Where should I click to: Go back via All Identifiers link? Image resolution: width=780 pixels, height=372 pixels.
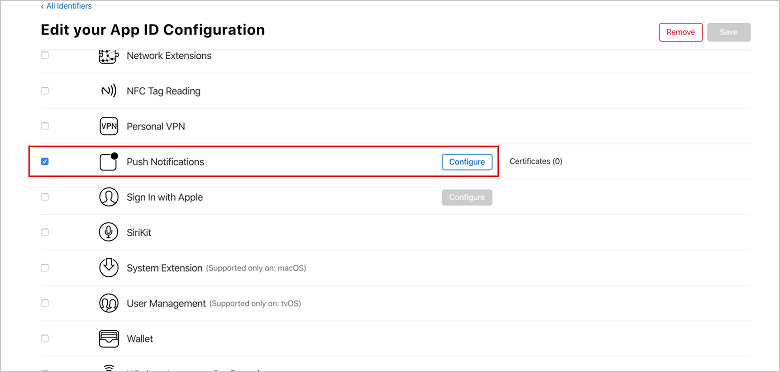pyautogui.click(x=66, y=6)
